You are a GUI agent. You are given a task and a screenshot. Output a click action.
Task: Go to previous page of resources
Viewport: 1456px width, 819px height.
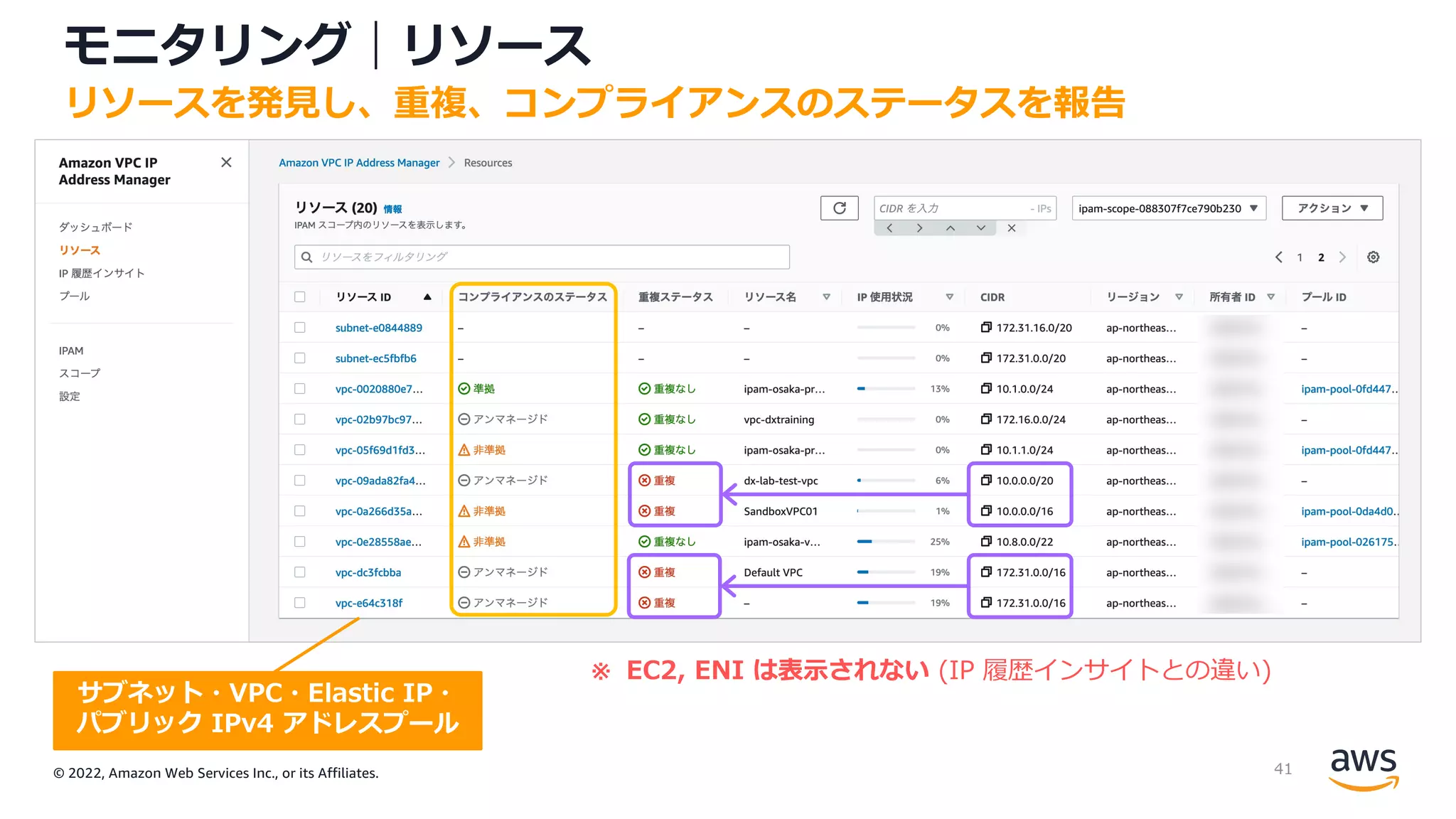click(x=1278, y=257)
